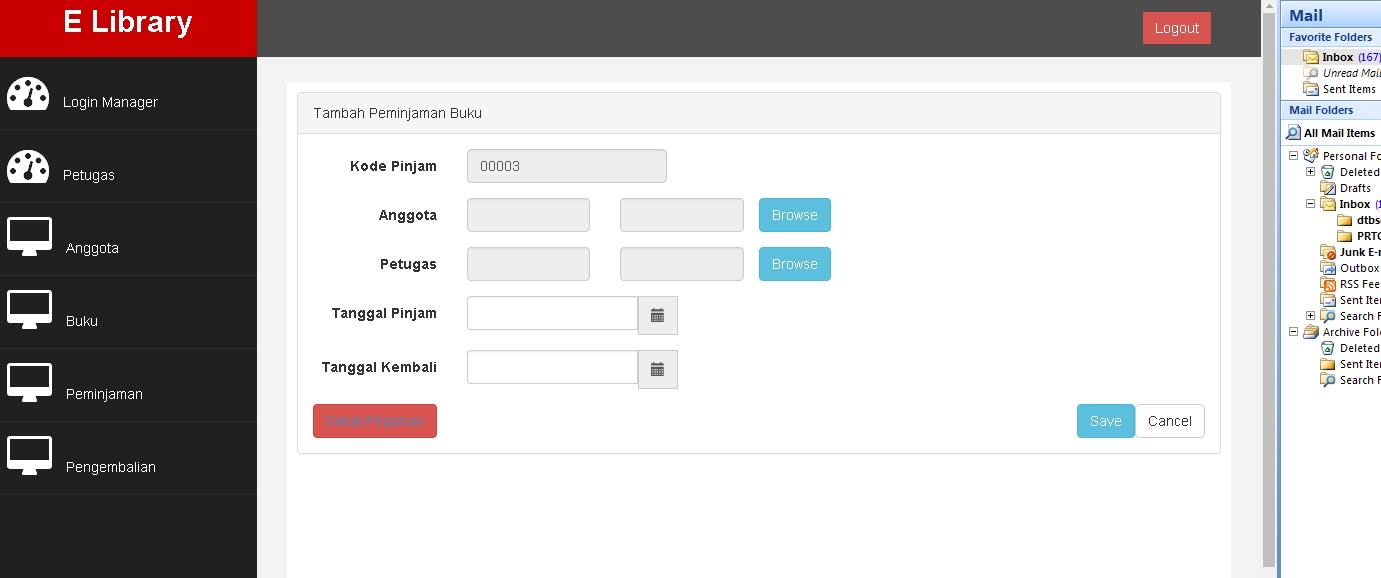
Task: Open the Drafts folder in Mail
Action: [x=1346, y=188]
